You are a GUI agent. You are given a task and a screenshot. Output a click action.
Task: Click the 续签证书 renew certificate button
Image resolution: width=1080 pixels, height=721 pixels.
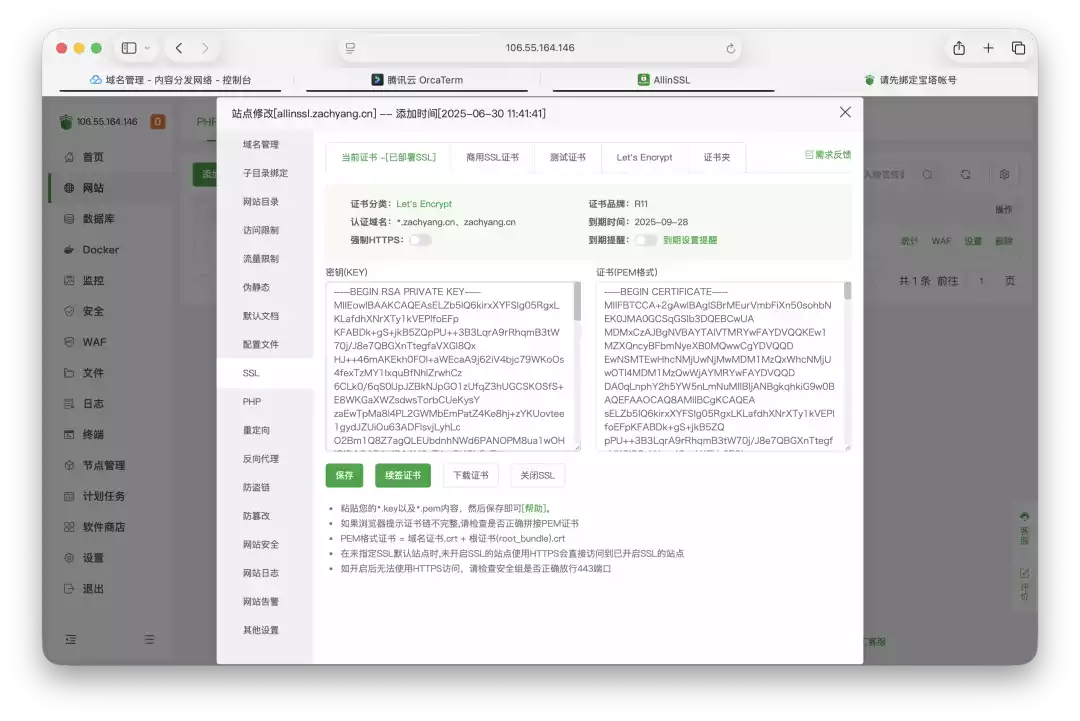(403, 475)
